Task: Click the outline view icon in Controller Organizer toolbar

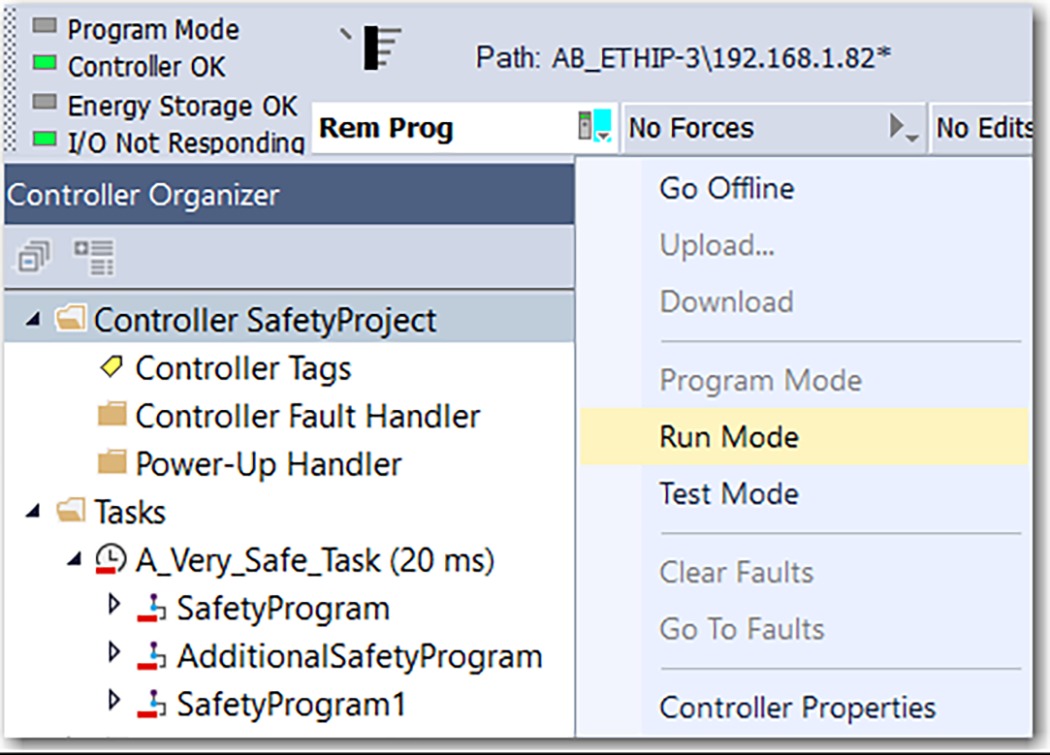Action: 93,256
